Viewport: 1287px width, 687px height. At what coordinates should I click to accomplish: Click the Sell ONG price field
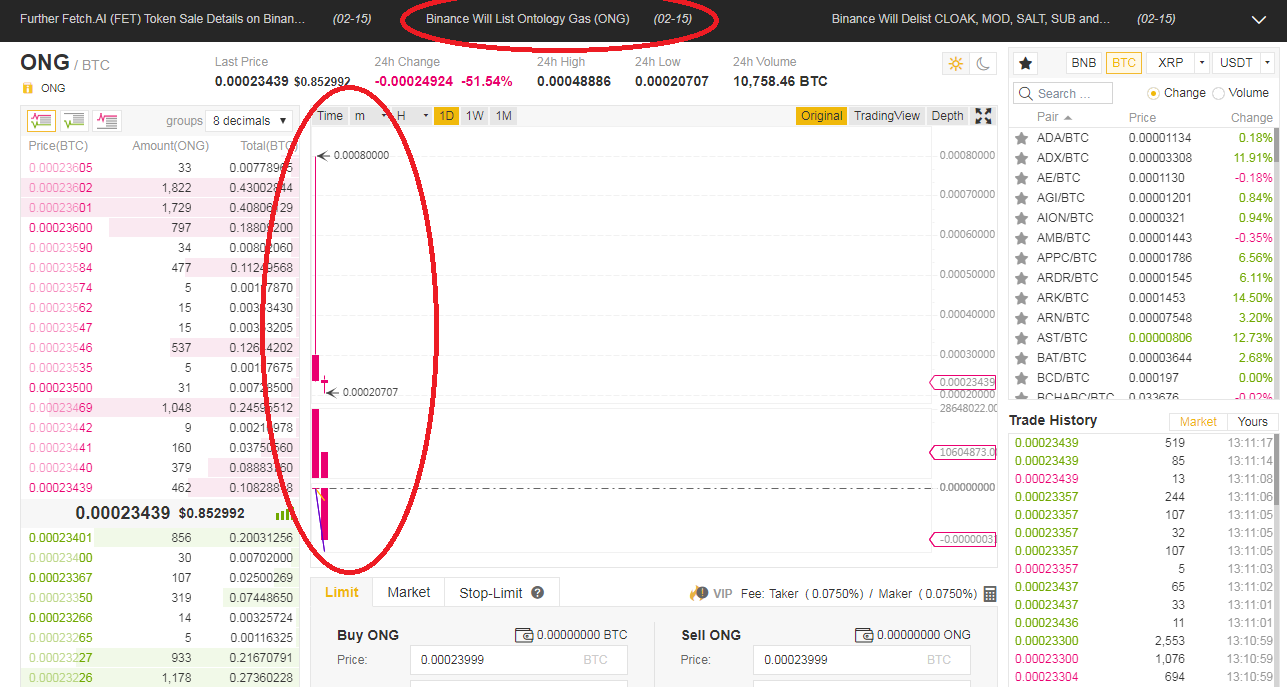862,660
